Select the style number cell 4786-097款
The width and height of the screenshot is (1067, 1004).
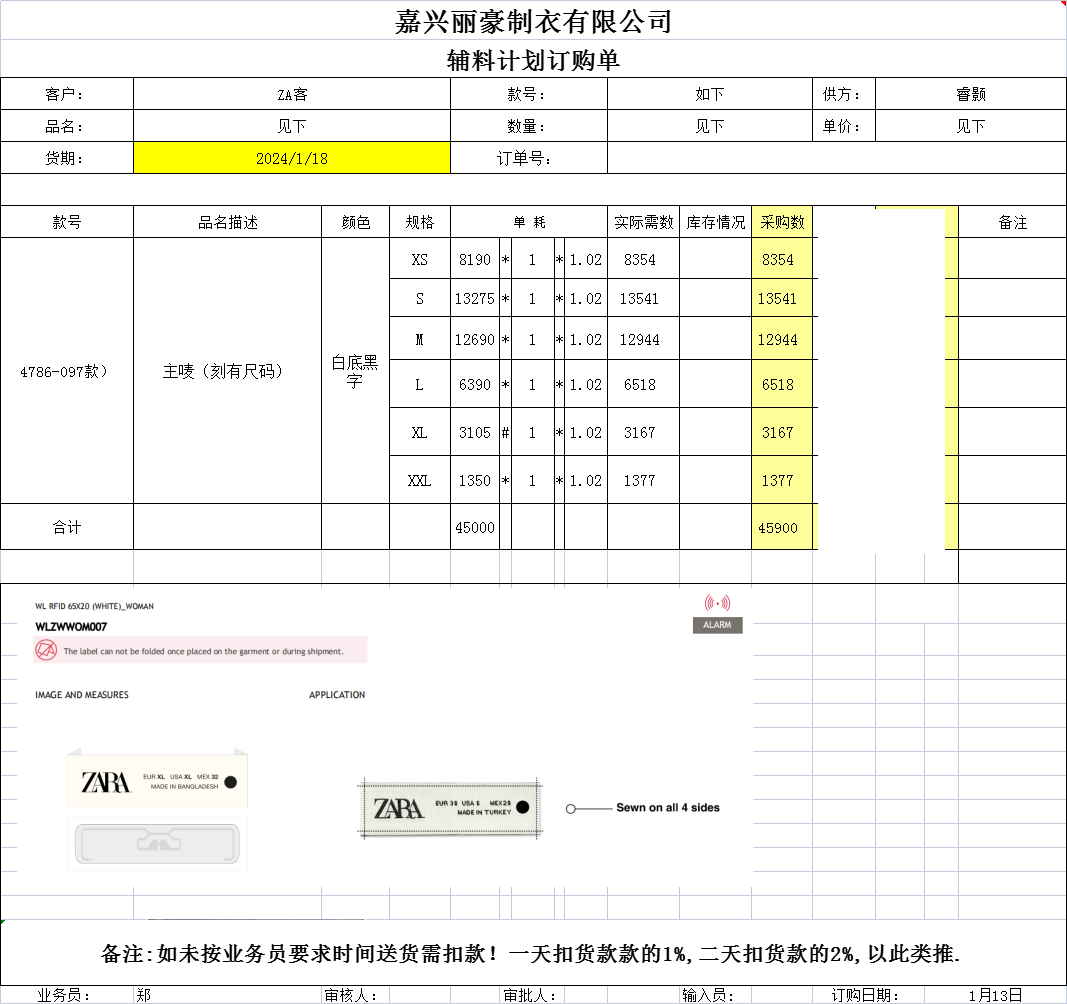pos(66,371)
